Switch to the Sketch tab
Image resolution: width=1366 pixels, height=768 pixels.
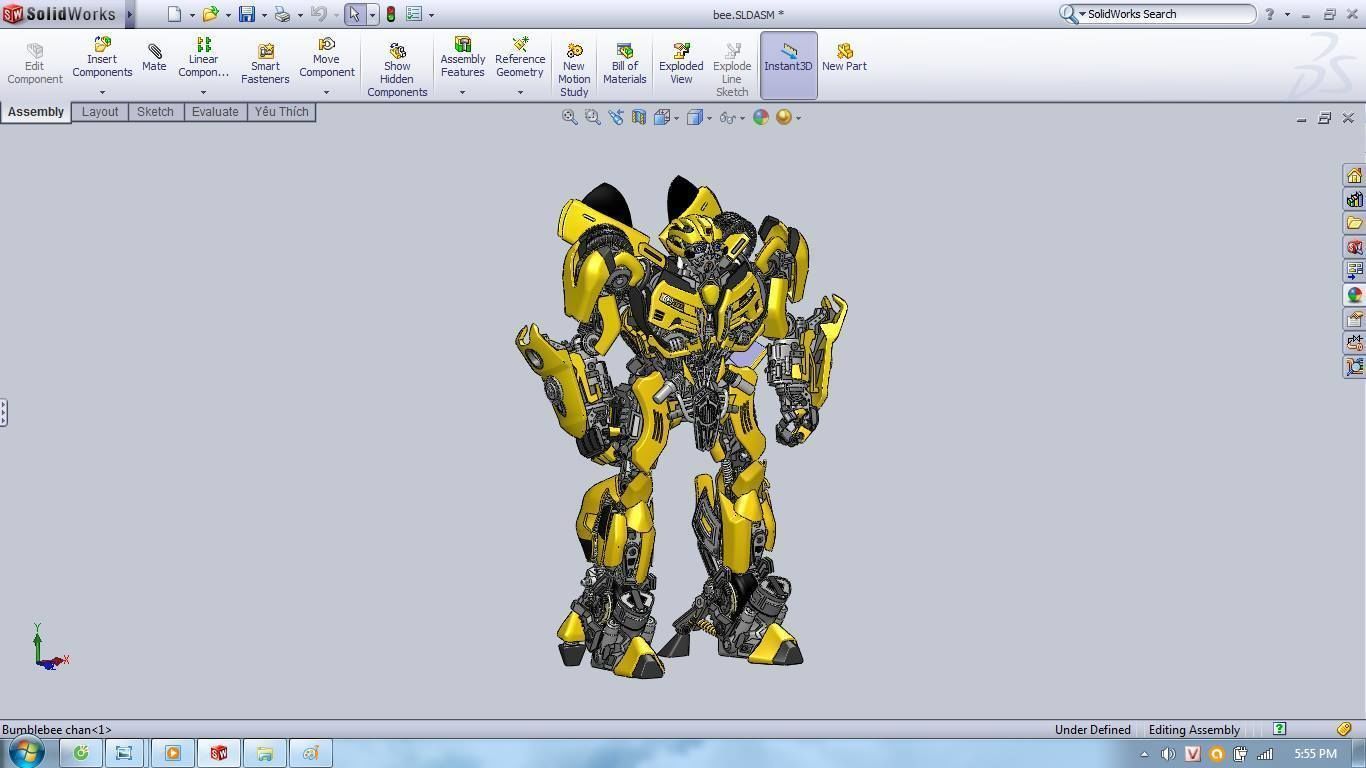point(155,112)
